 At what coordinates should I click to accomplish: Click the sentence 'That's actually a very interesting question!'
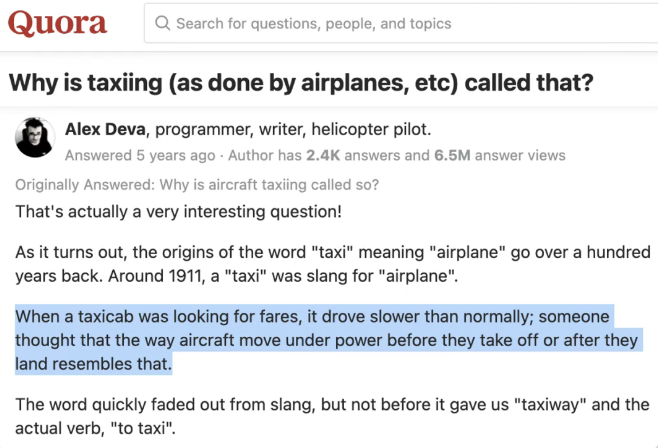[178, 212]
